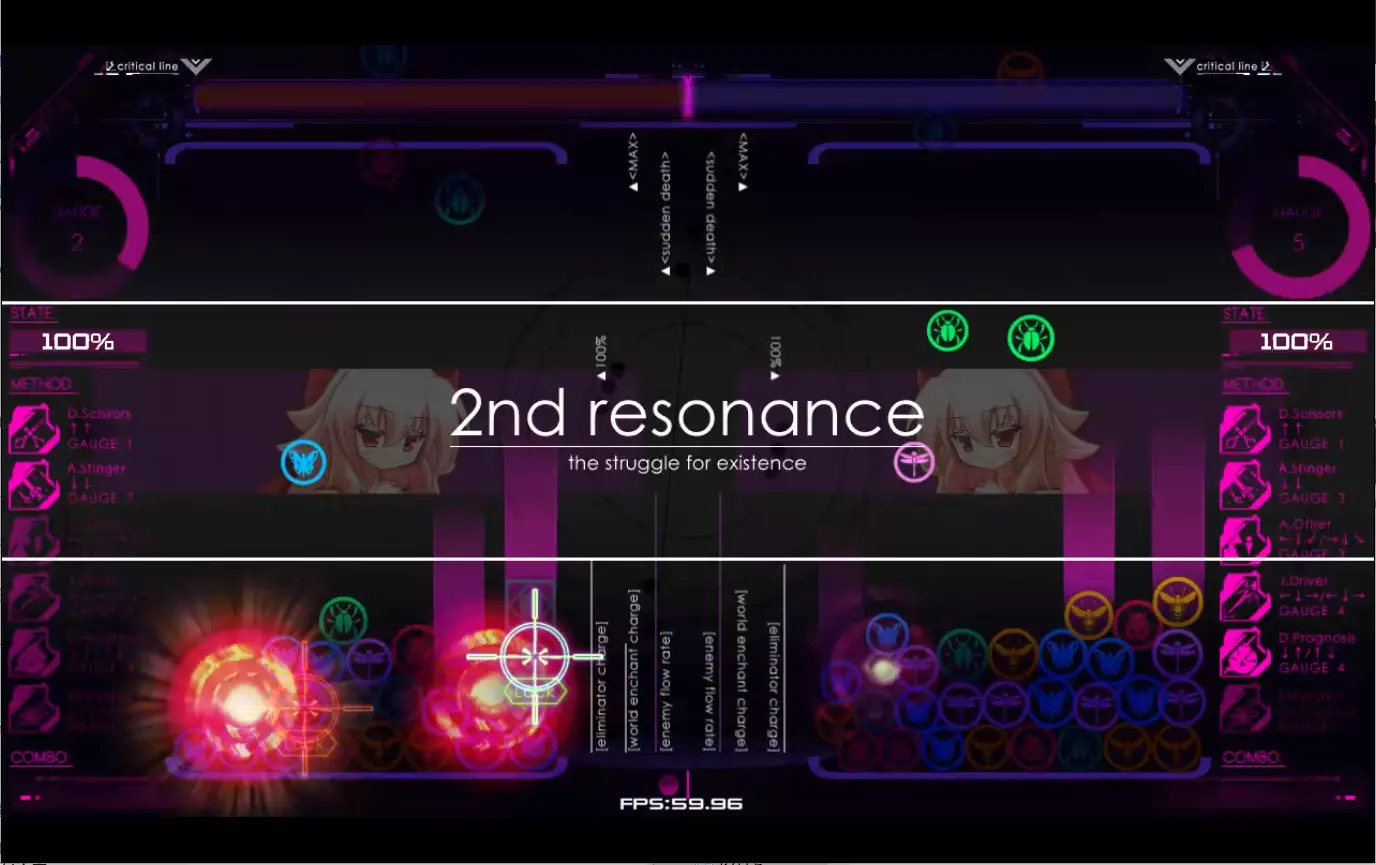Click the white crosshair reticle in left field
The height and width of the screenshot is (865, 1376).
535,656
